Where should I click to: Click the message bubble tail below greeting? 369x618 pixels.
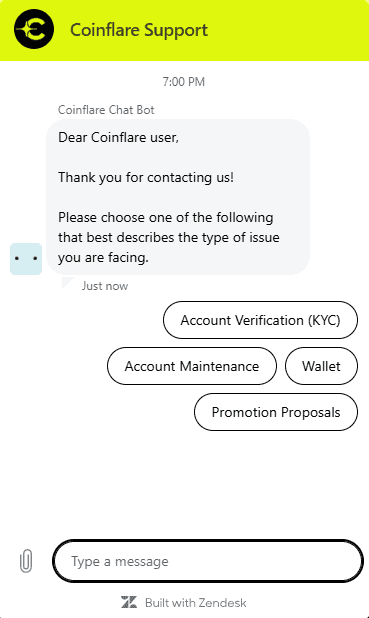(67, 282)
